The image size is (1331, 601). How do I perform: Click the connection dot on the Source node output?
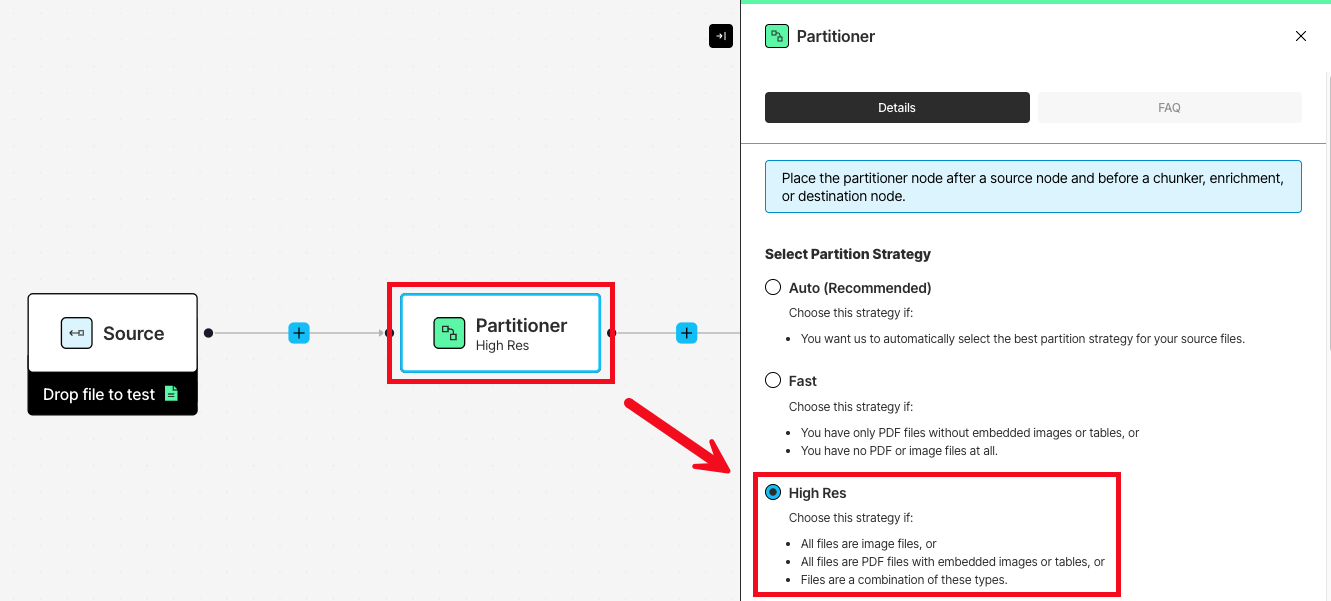(207, 332)
